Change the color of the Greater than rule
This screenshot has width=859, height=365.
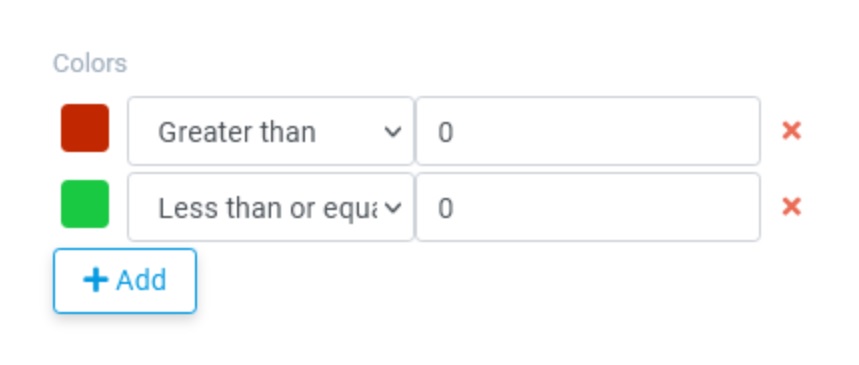tap(85, 128)
